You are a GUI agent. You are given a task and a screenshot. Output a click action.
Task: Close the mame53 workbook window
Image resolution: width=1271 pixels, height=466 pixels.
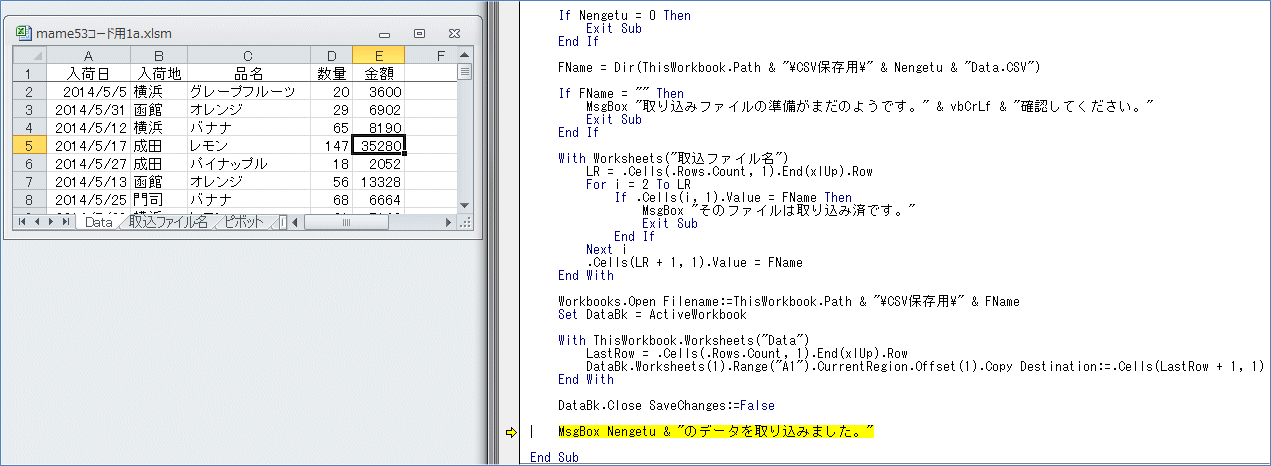click(454, 34)
